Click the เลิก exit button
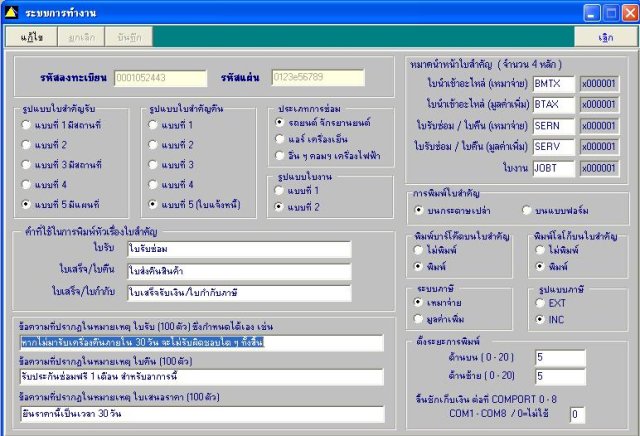The height and width of the screenshot is (436, 640). 605,37
